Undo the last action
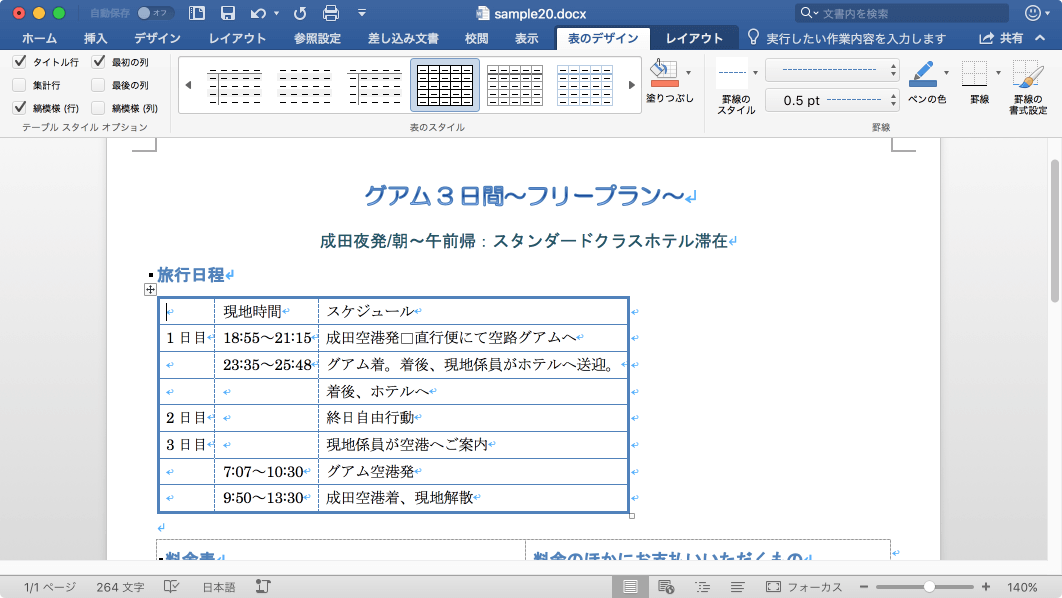 click(258, 13)
